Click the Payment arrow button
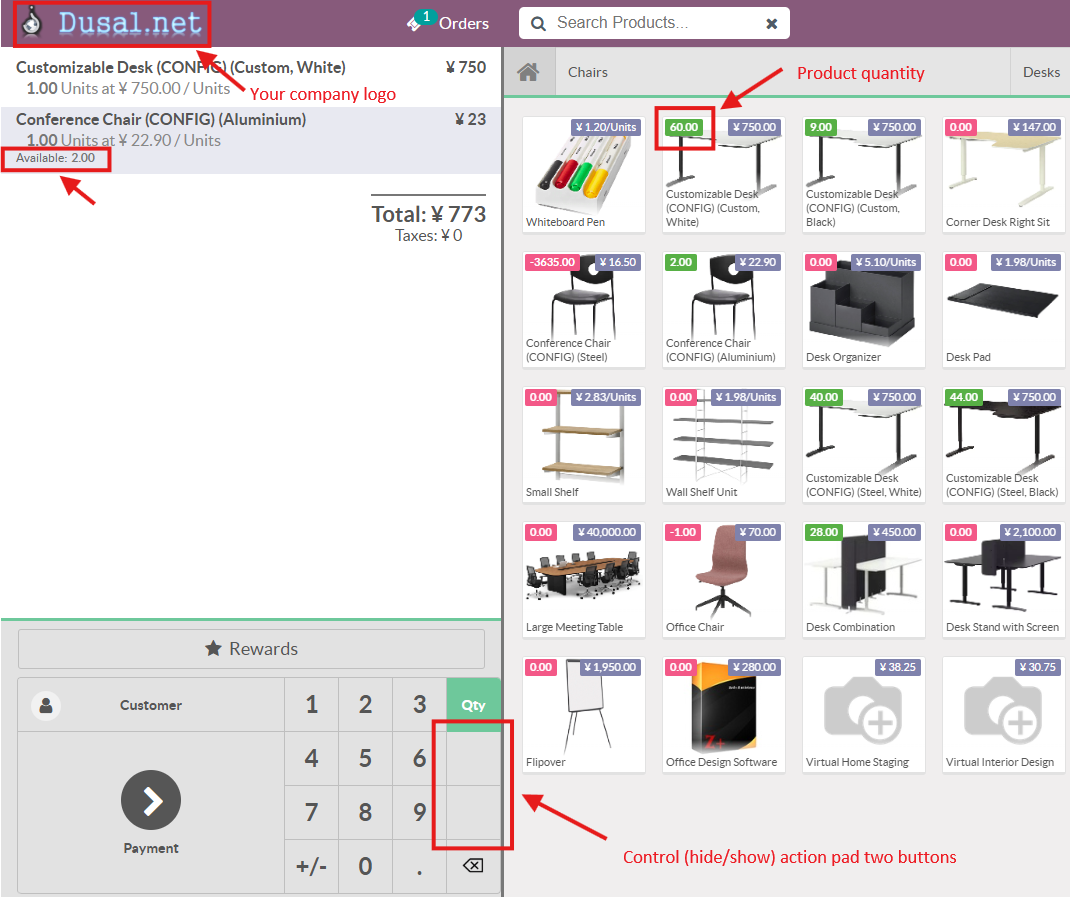 coord(151,800)
